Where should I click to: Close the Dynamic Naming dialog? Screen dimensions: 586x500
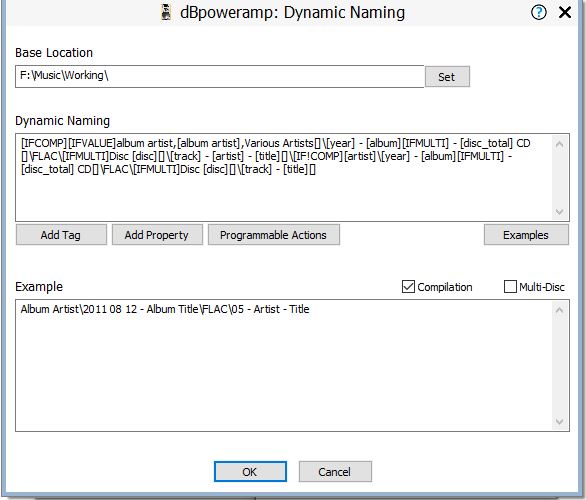tap(565, 12)
